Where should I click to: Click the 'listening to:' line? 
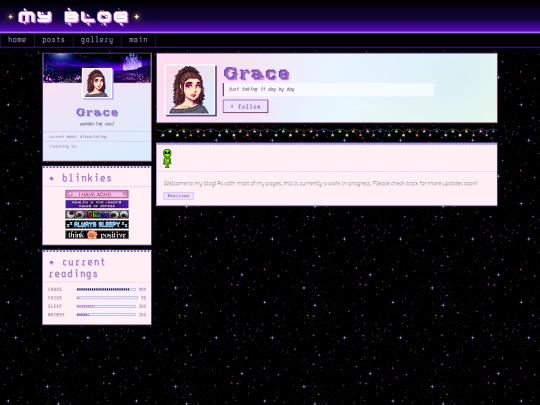(63, 146)
